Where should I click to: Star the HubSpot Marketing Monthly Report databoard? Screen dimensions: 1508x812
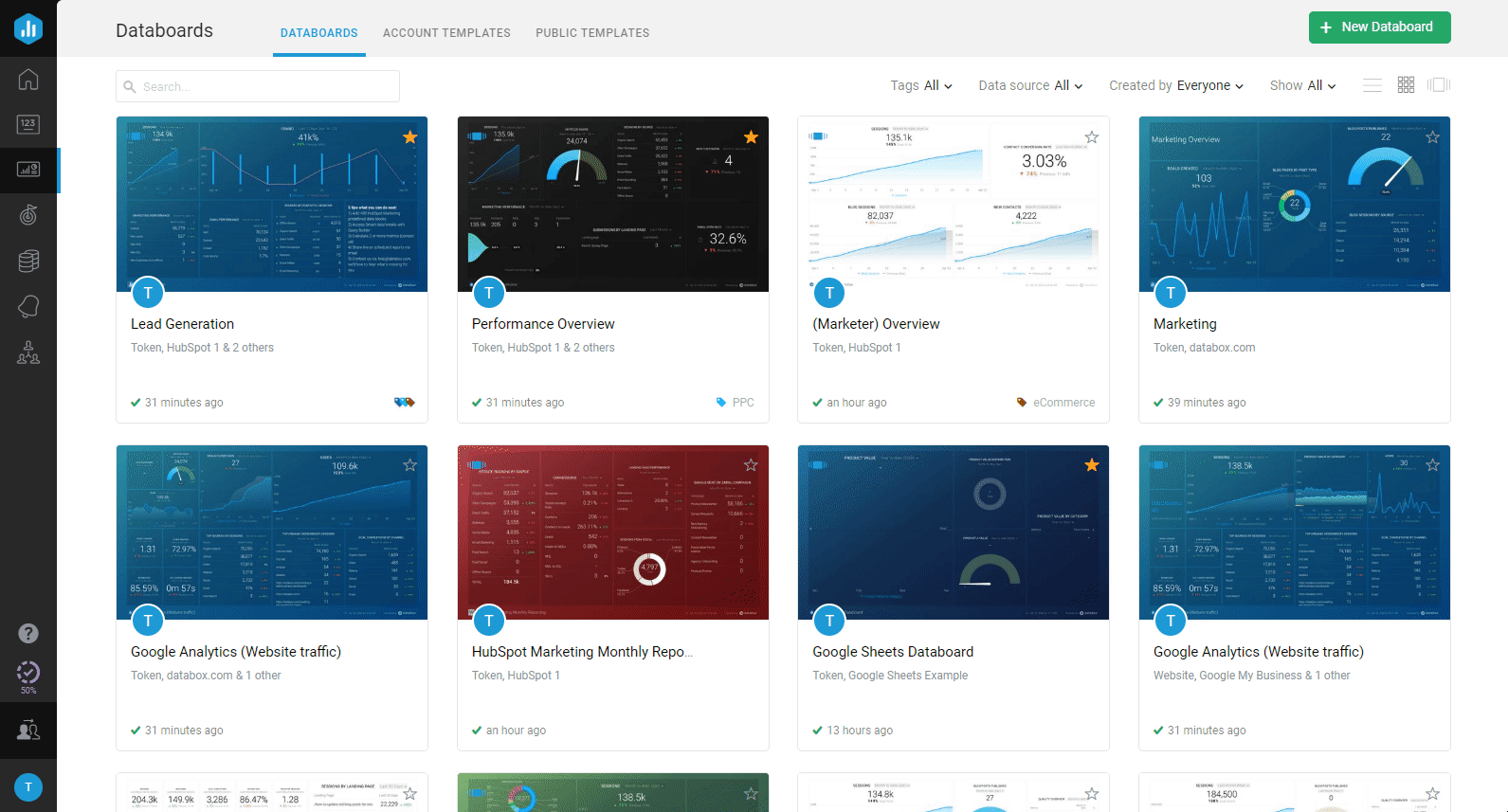(x=752, y=465)
